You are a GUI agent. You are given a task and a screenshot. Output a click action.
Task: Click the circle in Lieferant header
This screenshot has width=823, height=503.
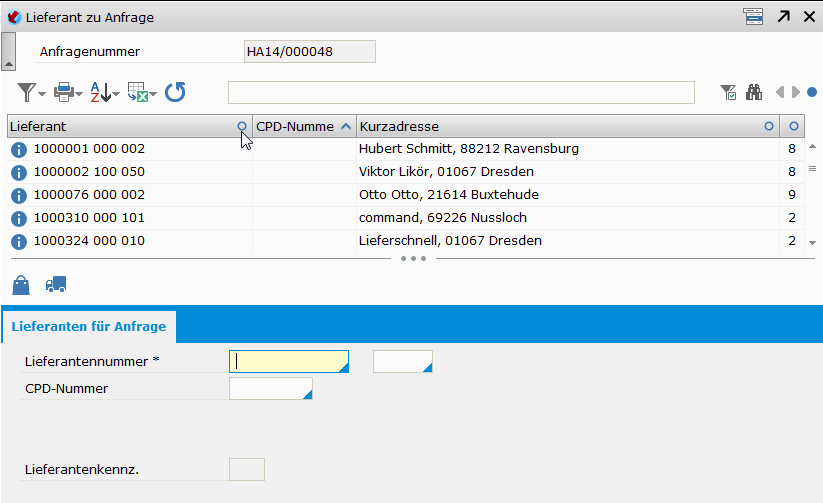[242, 126]
